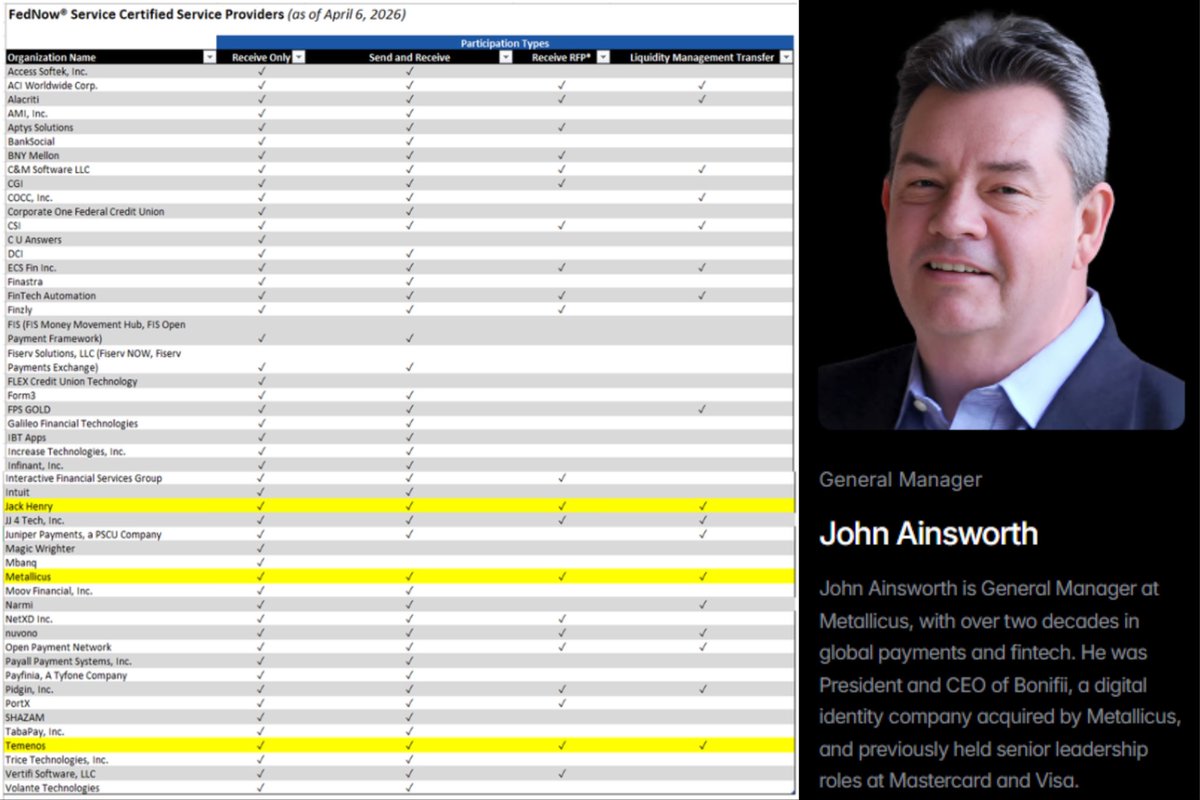This screenshot has width=1200, height=800.
Task: Select the Galileo Financial Technologies cell
Action: coord(111,423)
